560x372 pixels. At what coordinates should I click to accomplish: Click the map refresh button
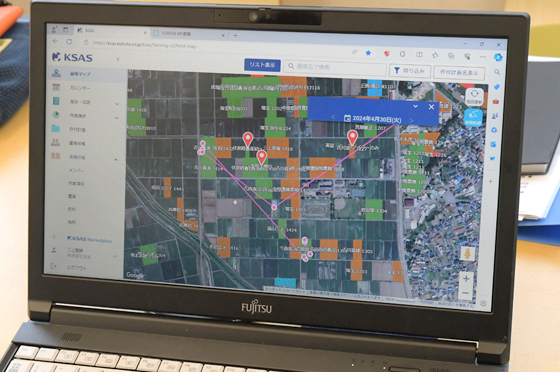coord(474,96)
